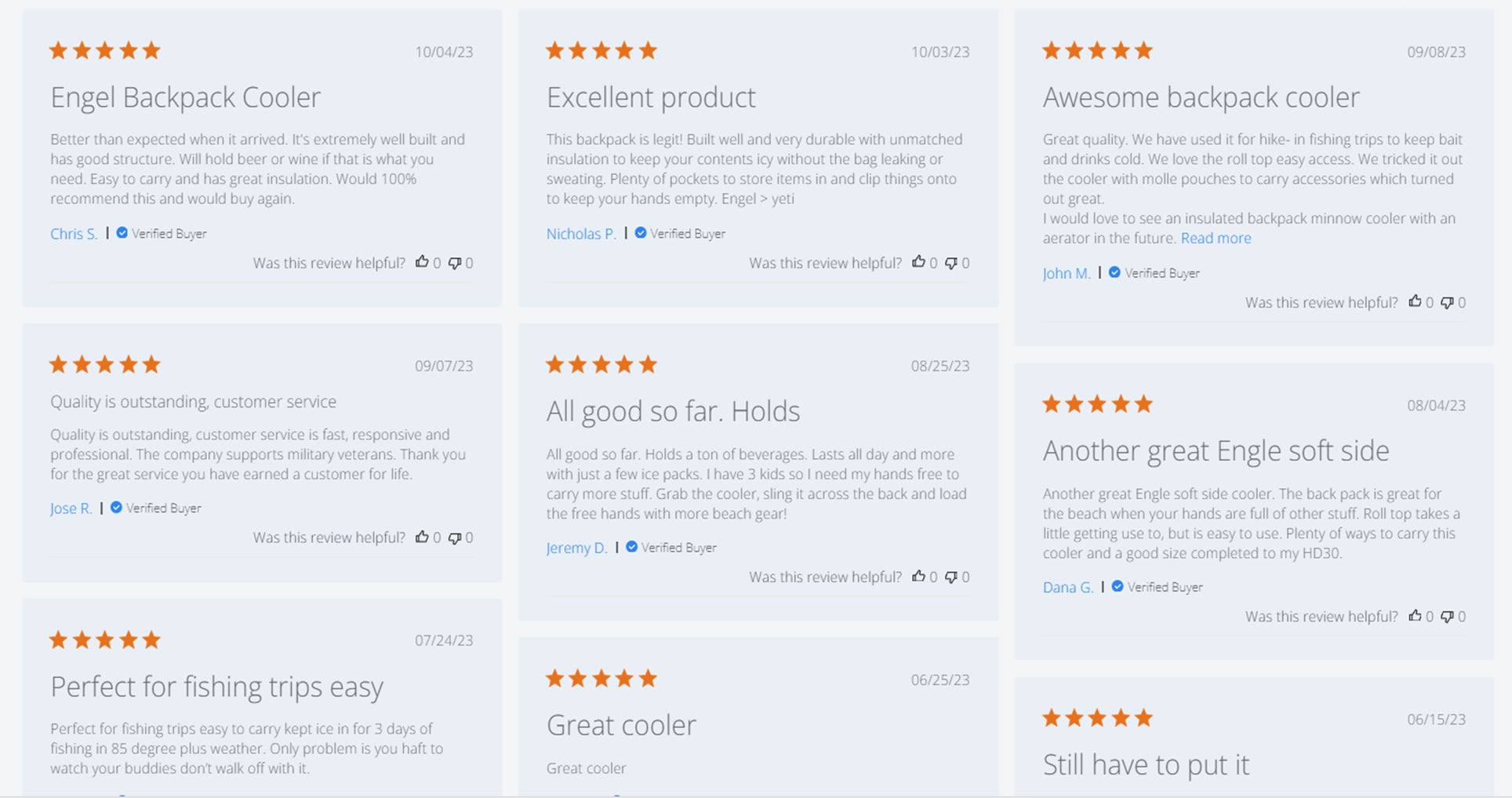Thumbs down Chris S.'s review
Screen dimensions: 1512x798
[455, 263]
